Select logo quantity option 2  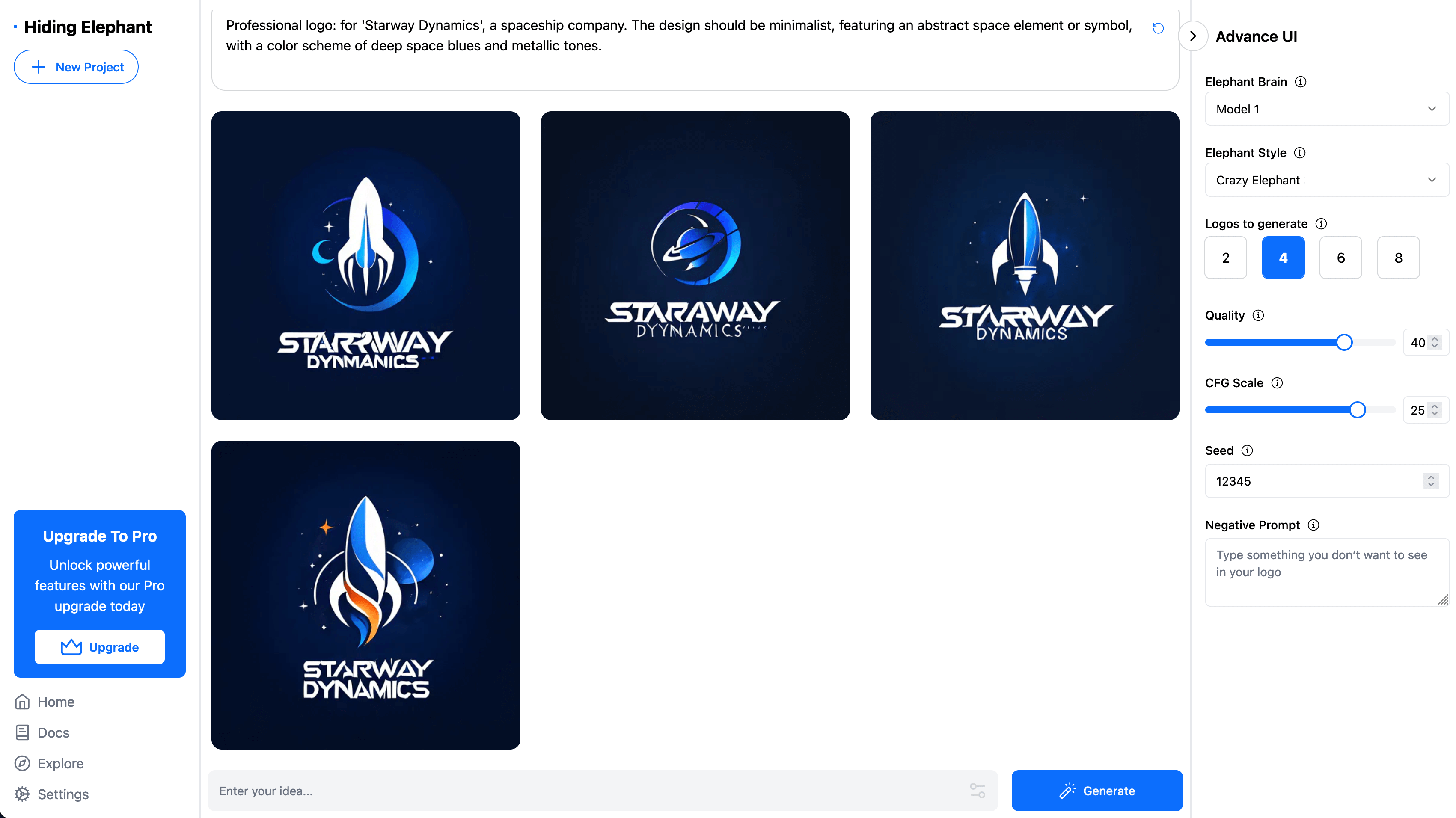1225,257
